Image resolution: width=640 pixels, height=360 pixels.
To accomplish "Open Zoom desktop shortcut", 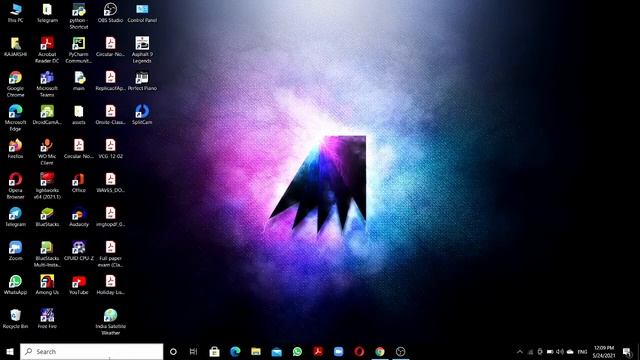I will coord(16,250).
